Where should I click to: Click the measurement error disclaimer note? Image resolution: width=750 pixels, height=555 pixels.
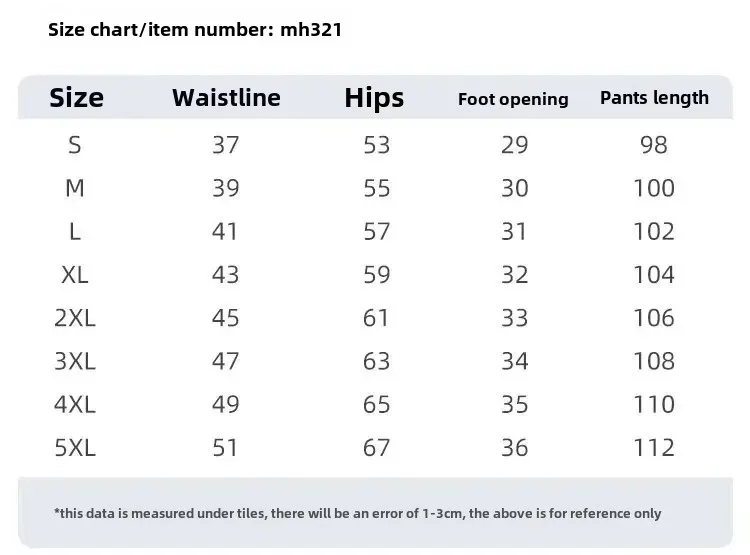click(x=358, y=513)
